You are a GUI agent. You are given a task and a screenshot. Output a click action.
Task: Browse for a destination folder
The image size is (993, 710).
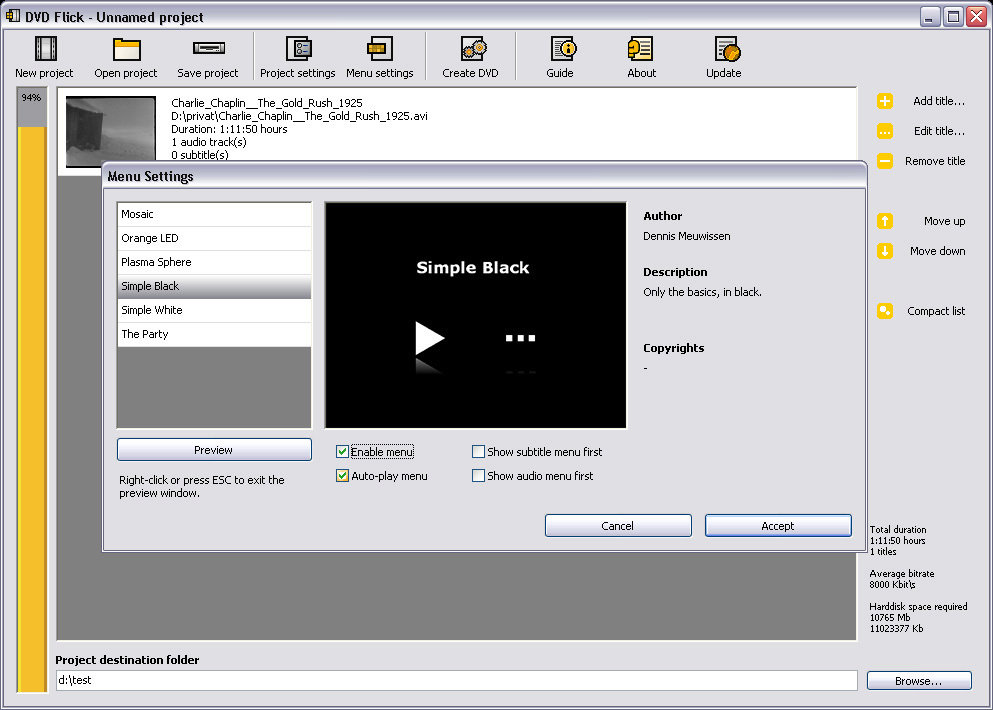click(x=919, y=681)
